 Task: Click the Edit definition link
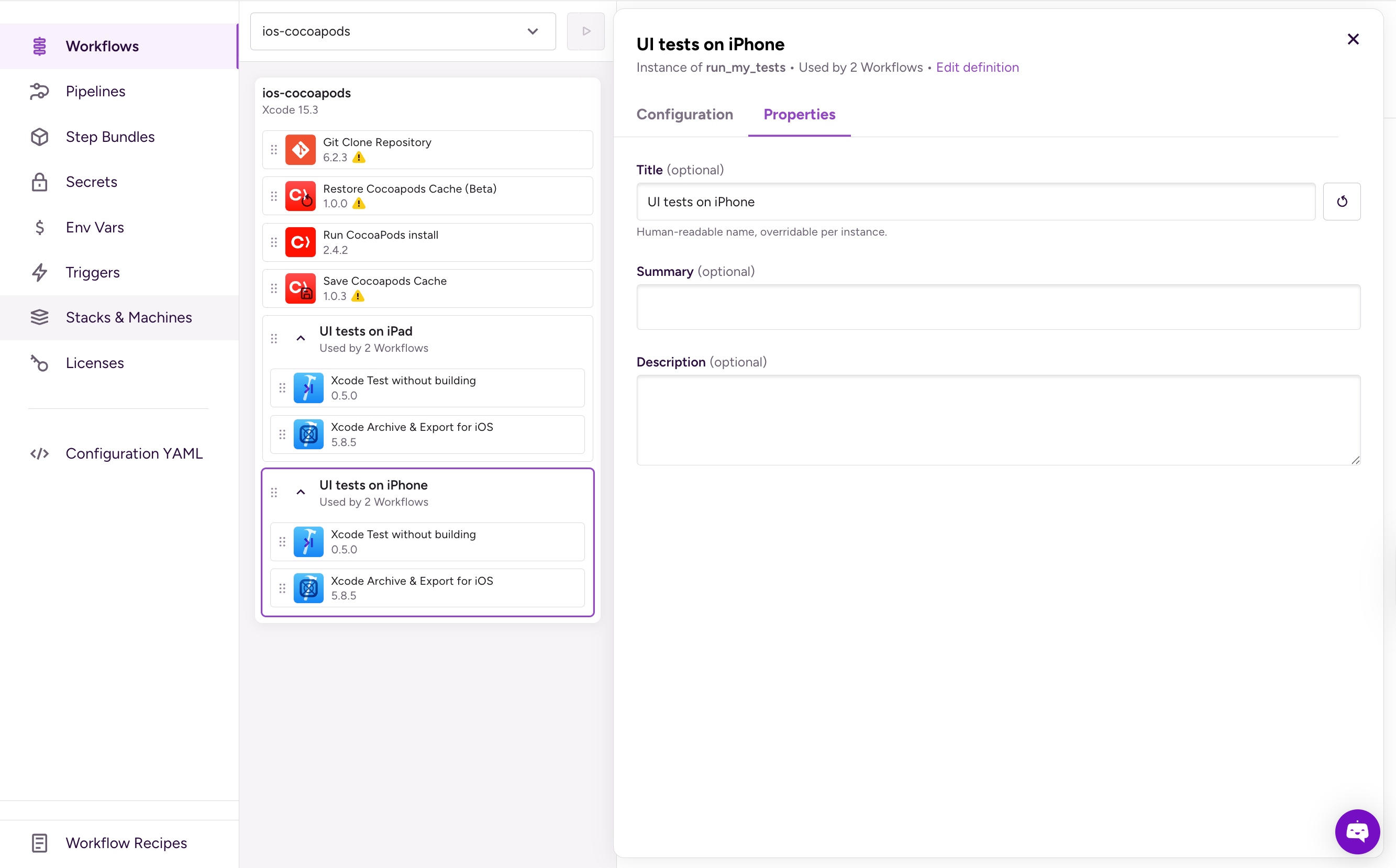[977, 68]
